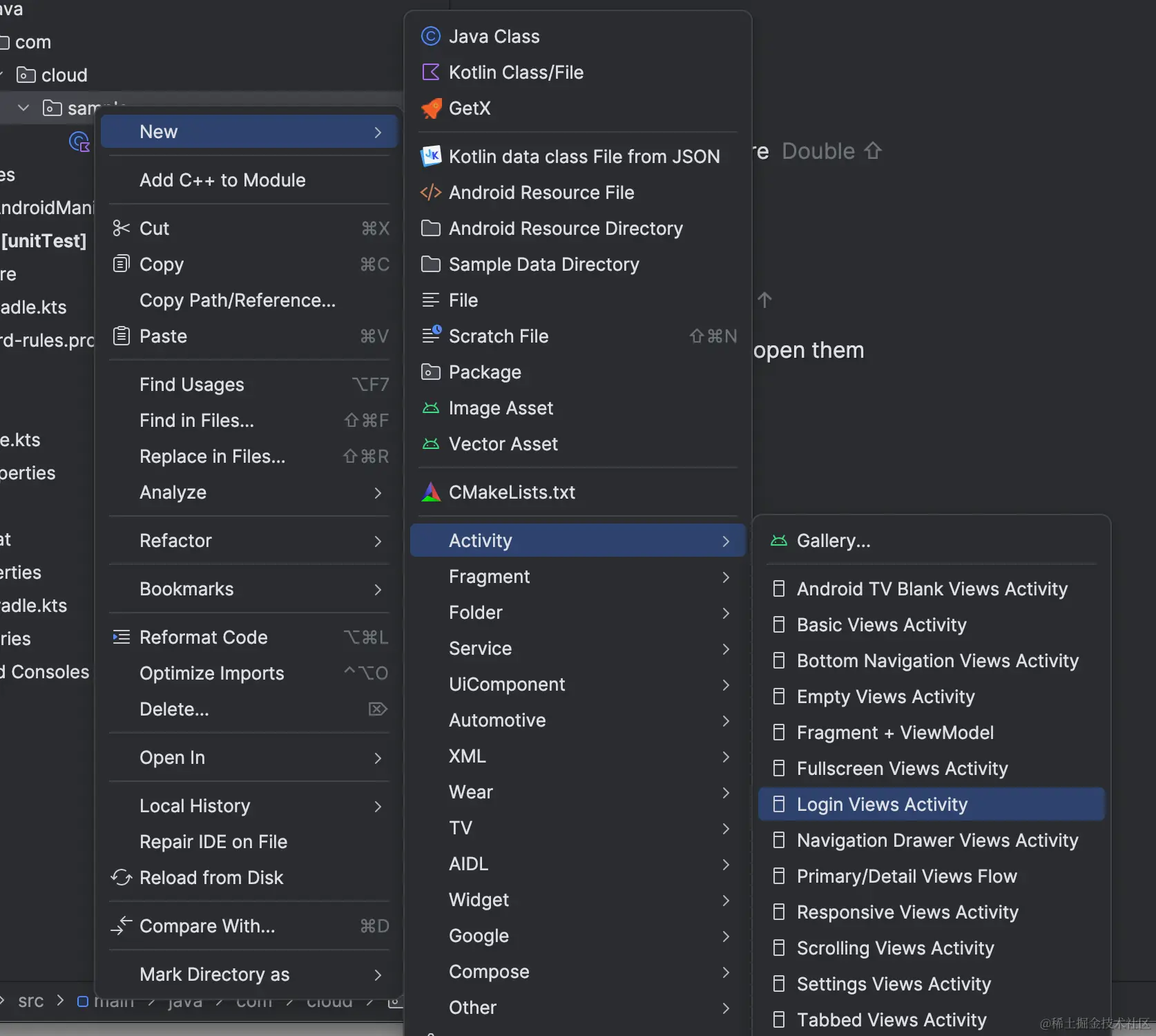Click the cloud folder icon in tree
The width and height of the screenshot is (1156, 1036).
pyautogui.click(x=26, y=75)
